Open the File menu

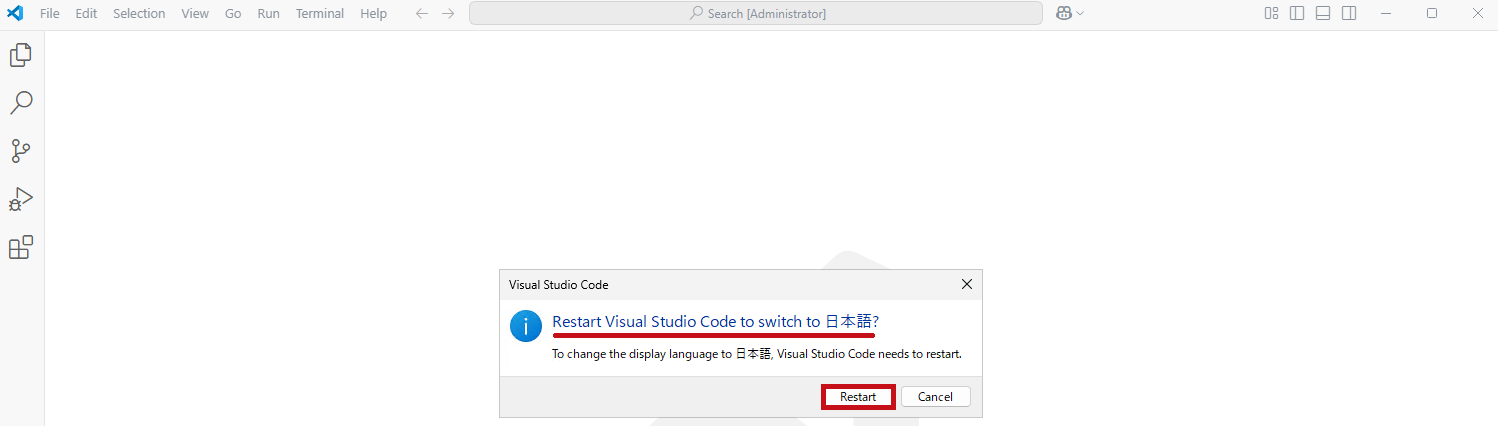pos(50,14)
